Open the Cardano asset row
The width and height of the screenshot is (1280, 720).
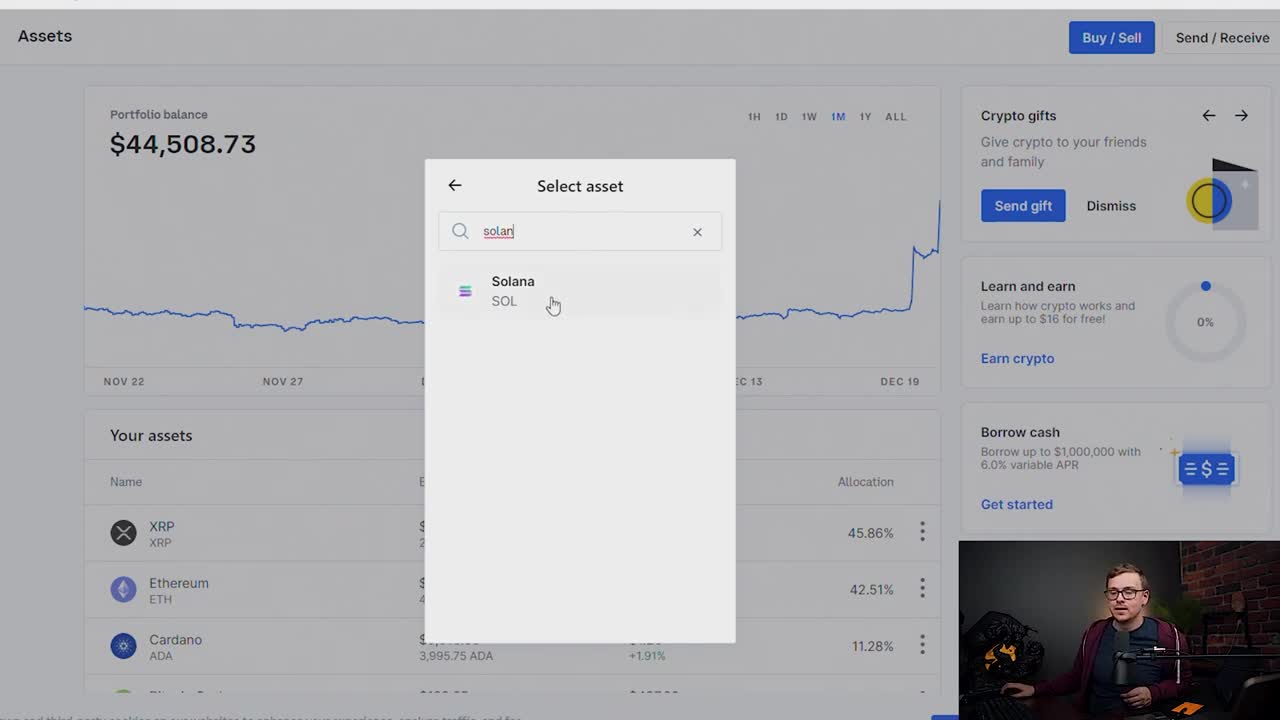[512, 646]
